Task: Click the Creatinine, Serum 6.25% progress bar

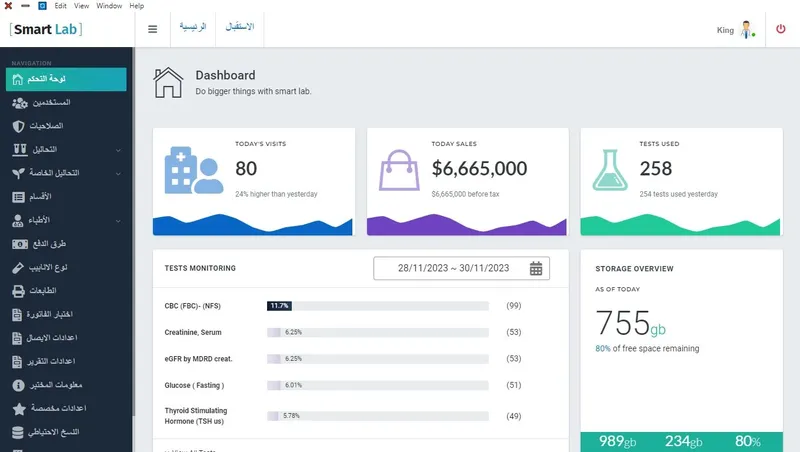Action: [x=378, y=332]
